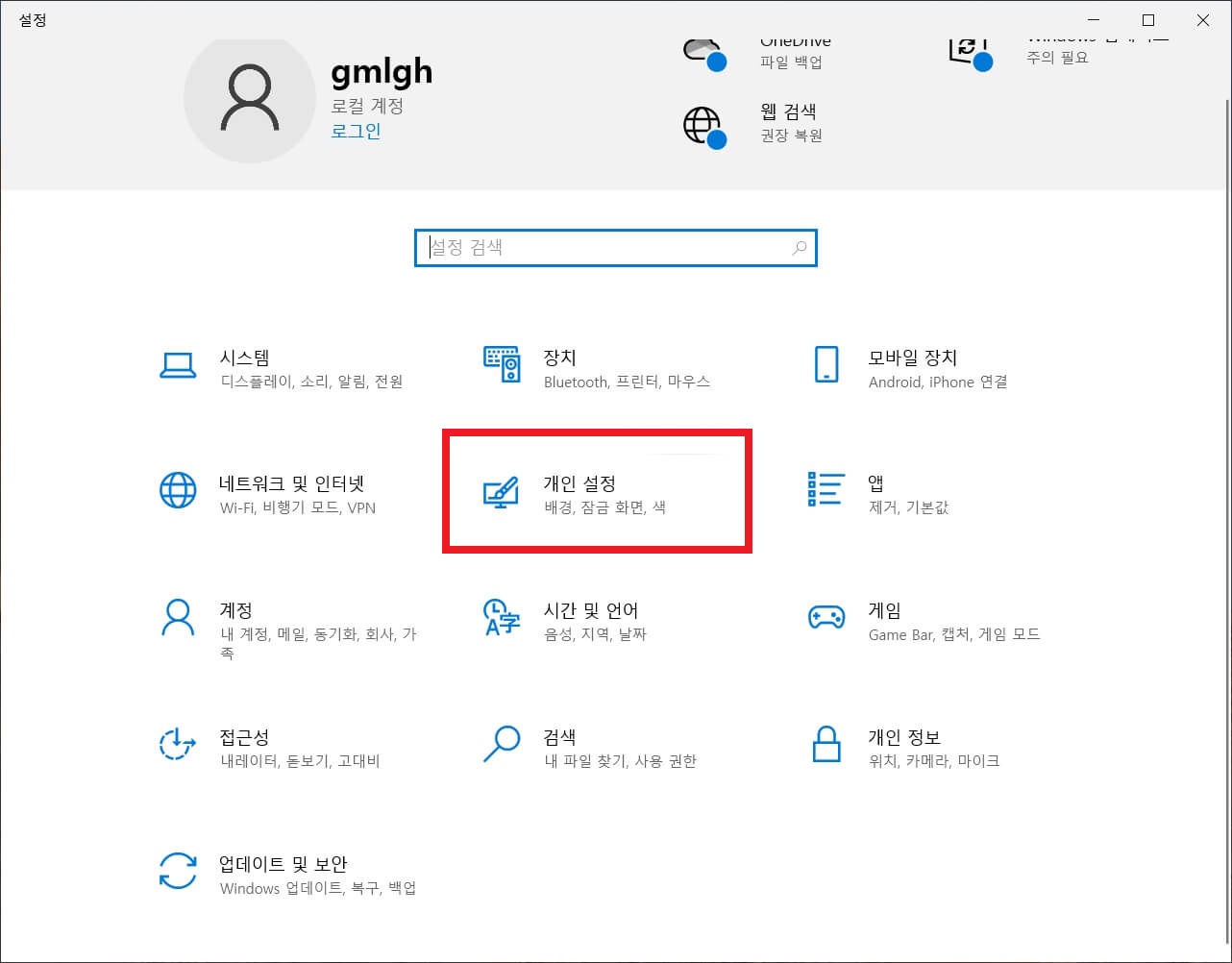Click 음성, 지역, 날짜 description
1232x963 pixels.
tap(596, 634)
